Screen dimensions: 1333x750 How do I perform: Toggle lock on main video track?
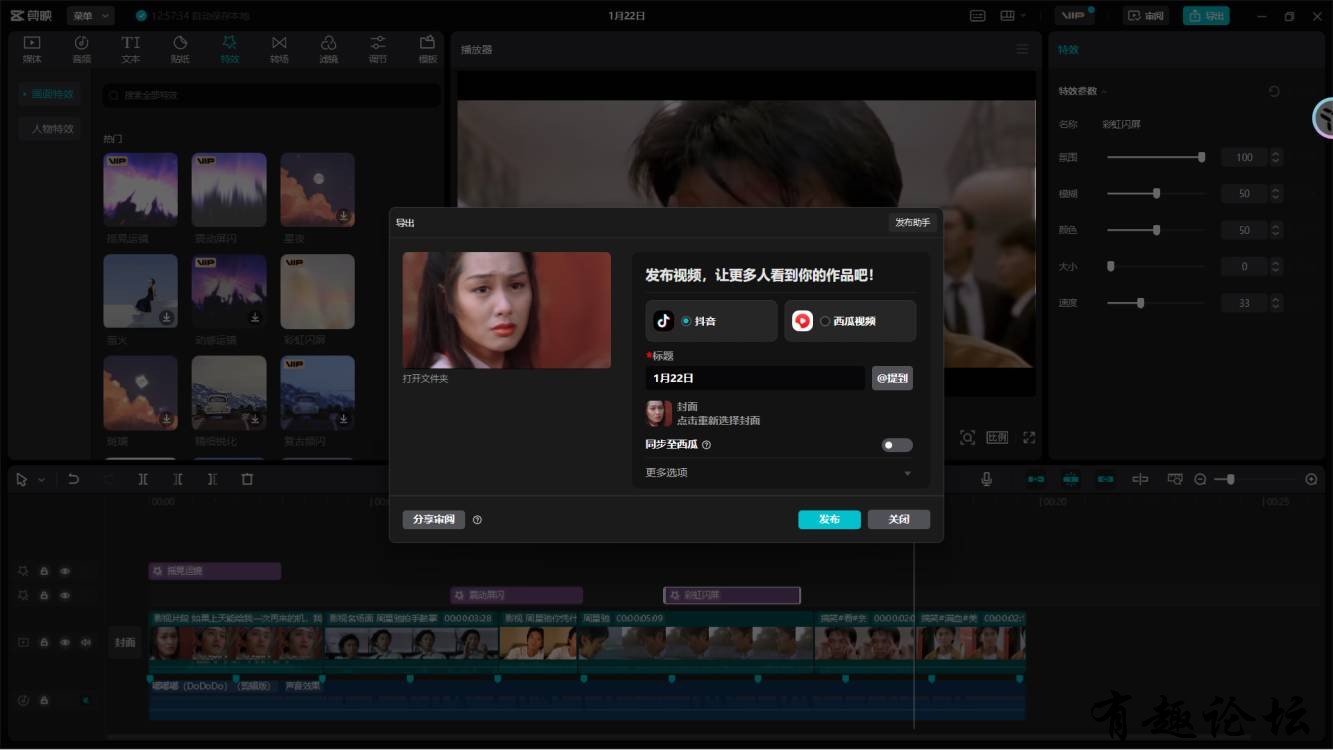click(x=44, y=642)
